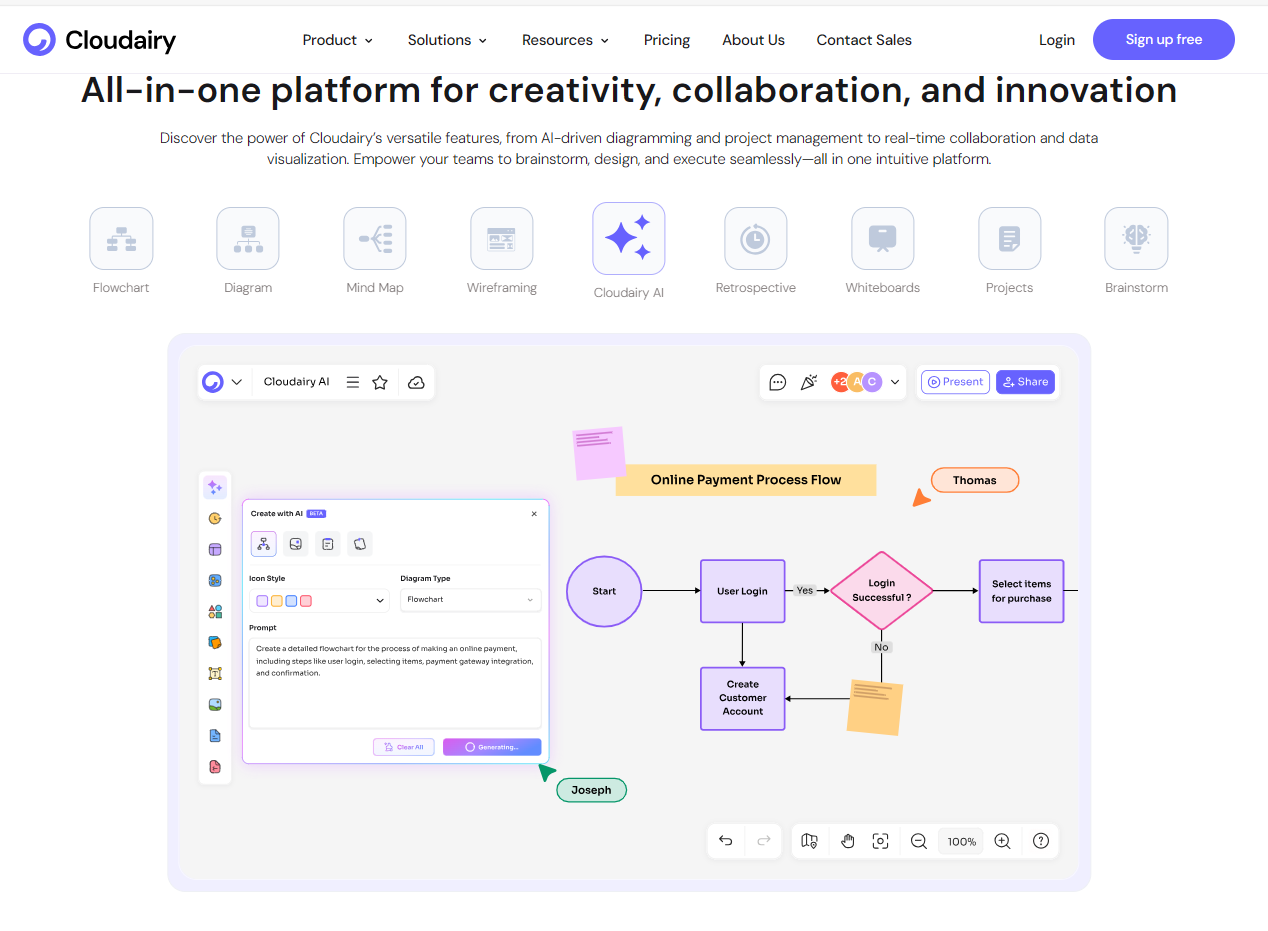The image size is (1268, 931).
Task: Select the Projects feature icon
Action: (1009, 238)
